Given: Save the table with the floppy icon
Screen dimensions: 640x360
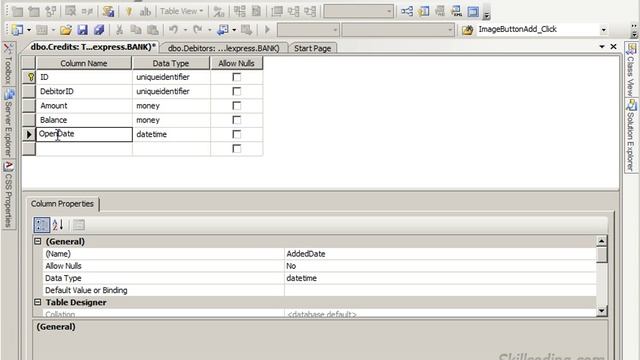Looking at the screenshot, I should coord(82,29).
